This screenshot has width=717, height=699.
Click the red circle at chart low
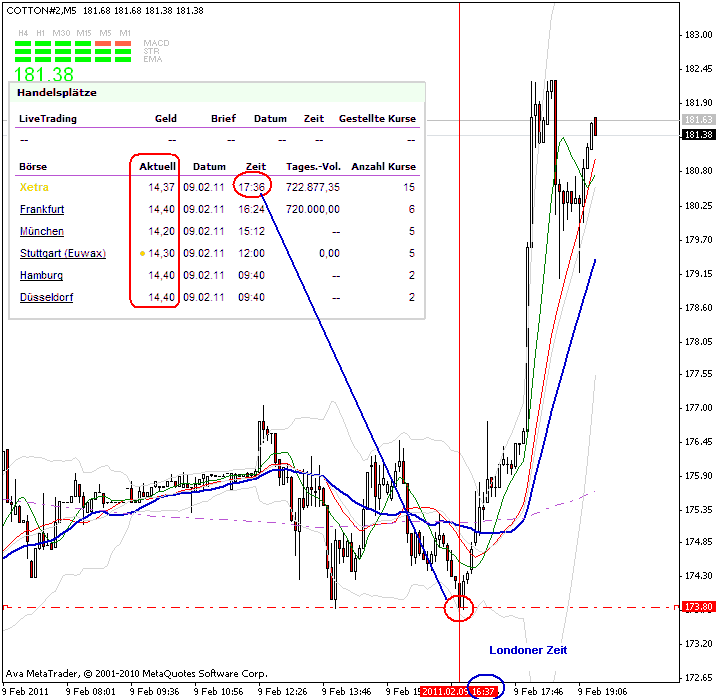coord(459,606)
